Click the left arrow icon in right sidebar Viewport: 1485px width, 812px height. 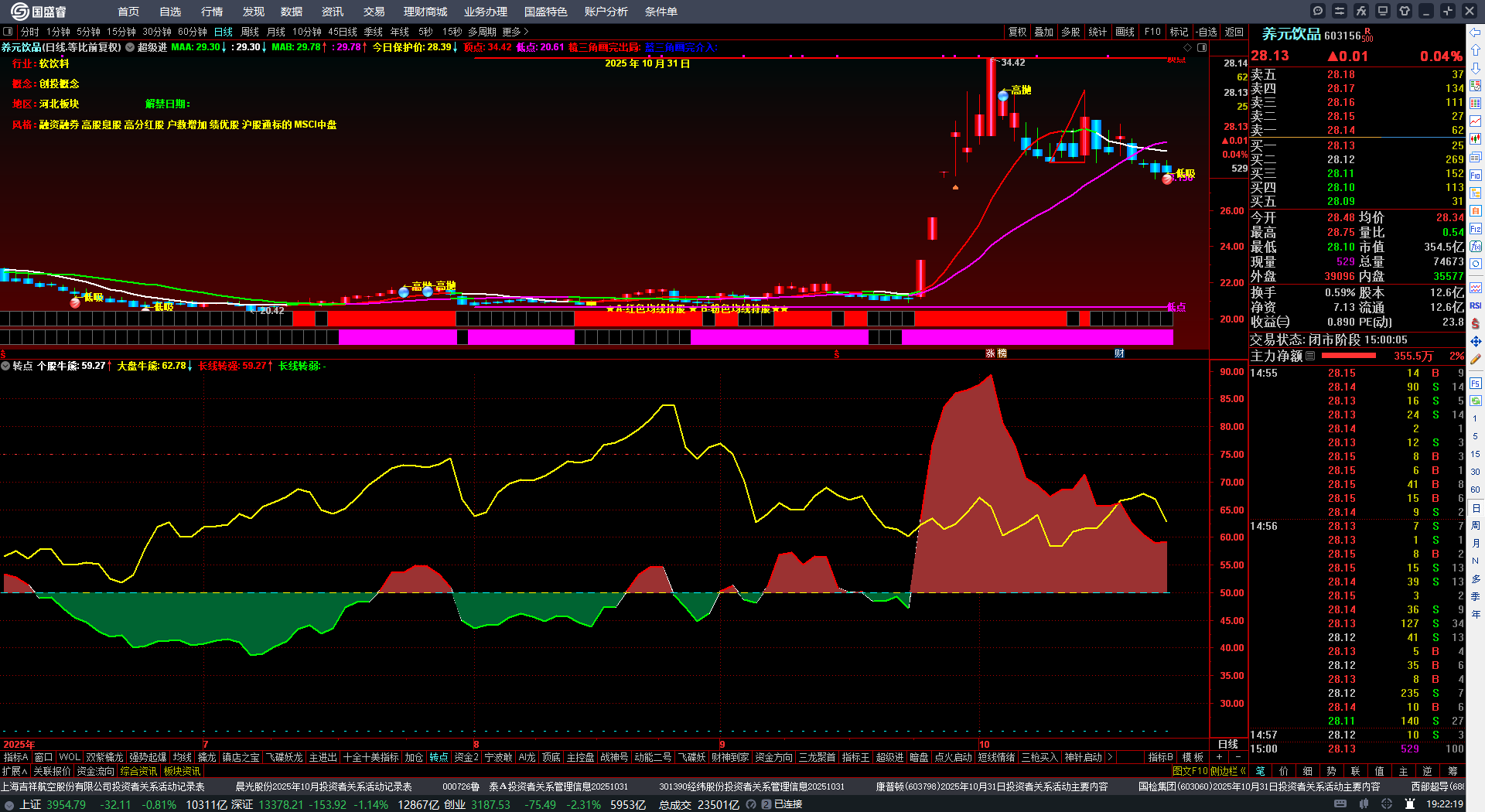1476,32
